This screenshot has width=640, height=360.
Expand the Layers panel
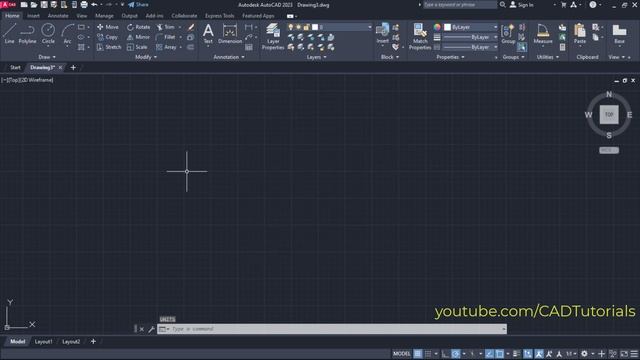coord(316,57)
